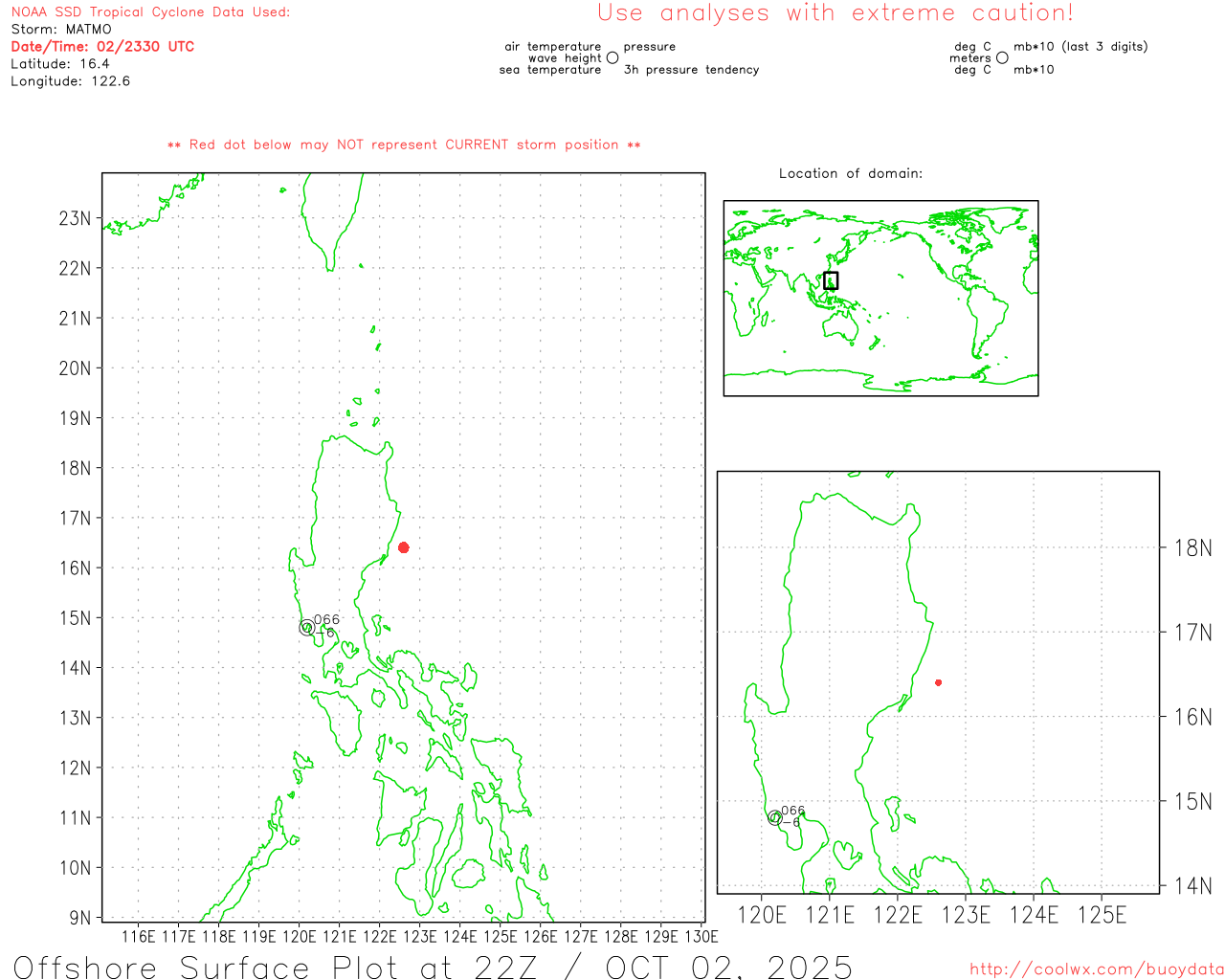The height and width of the screenshot is (980, 1225).
Task: Click the 23N latitude label
Action: point(75,218)
